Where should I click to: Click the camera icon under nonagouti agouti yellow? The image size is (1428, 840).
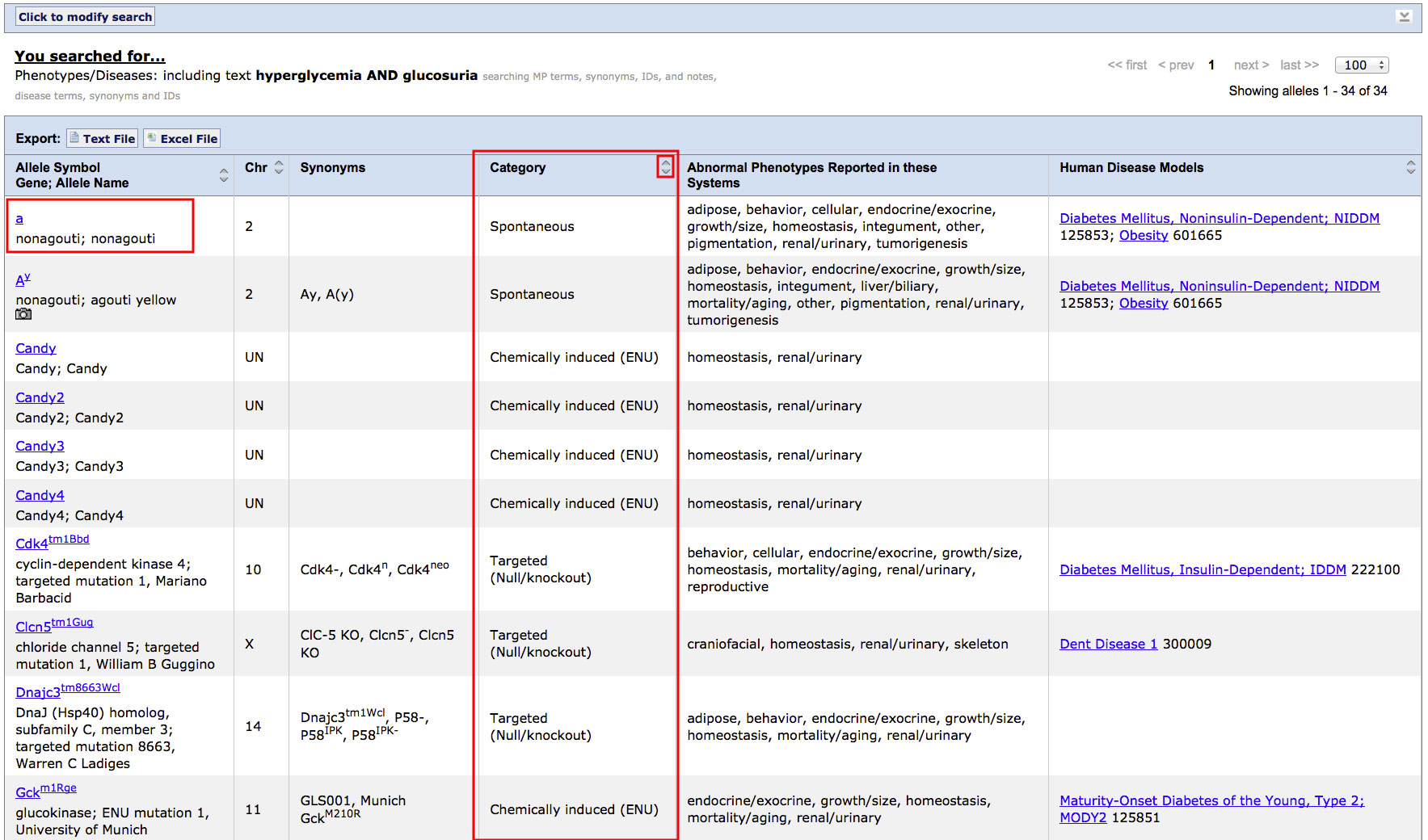point(23,314)
